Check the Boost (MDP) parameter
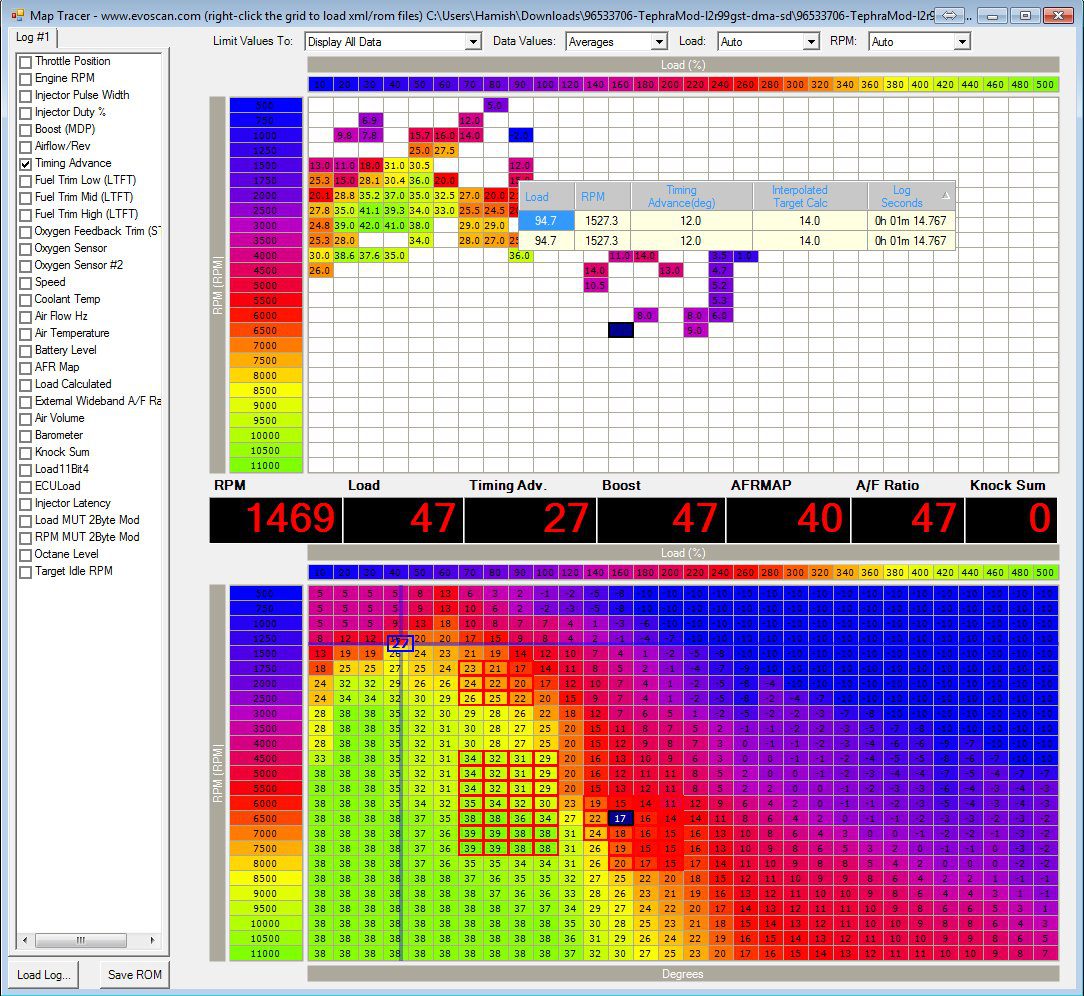The height and width of the screenshot is (996, 1084). click(26, 130)
